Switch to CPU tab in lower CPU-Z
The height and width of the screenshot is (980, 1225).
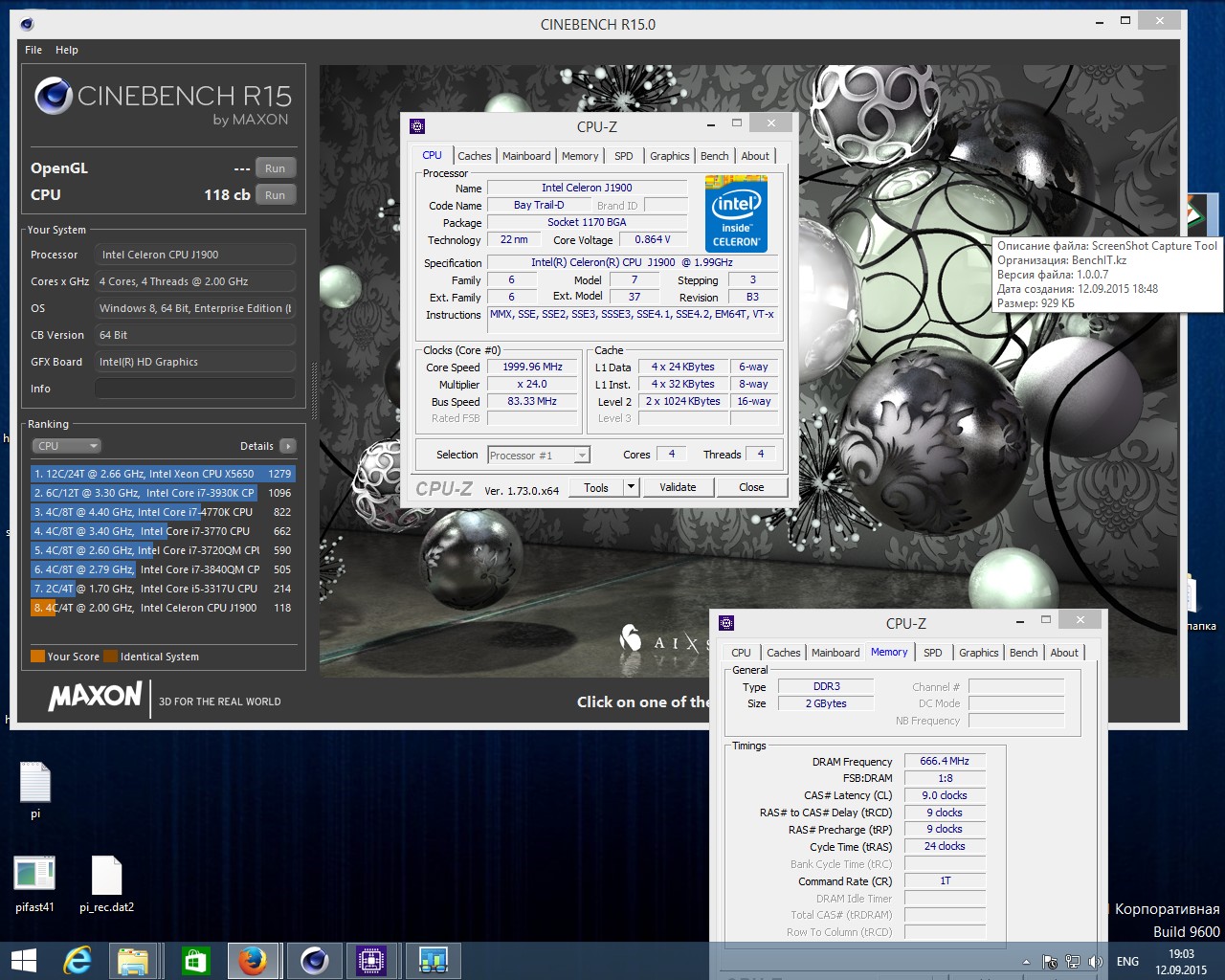(x=742, y=653)
